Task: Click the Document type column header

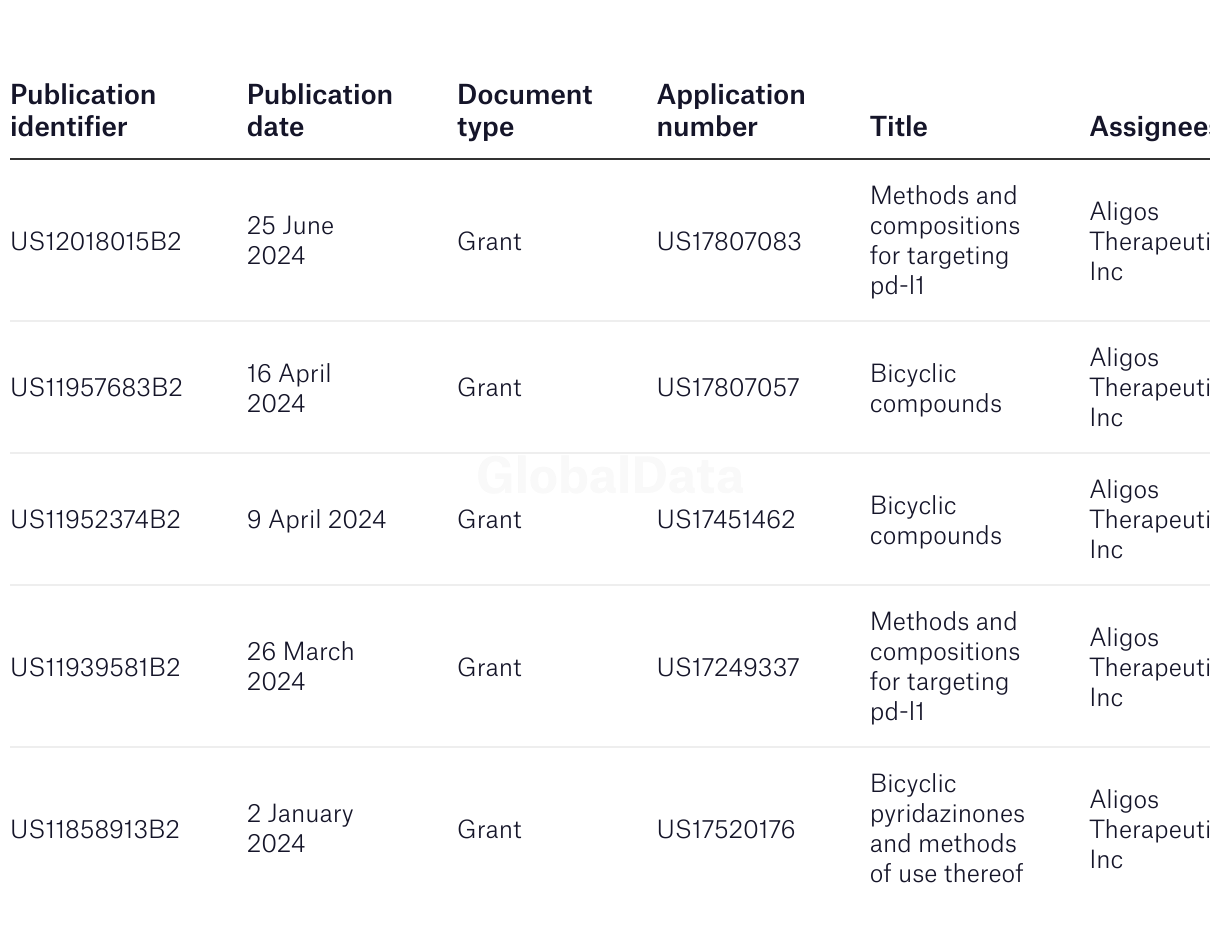Action: pos(525,111)
